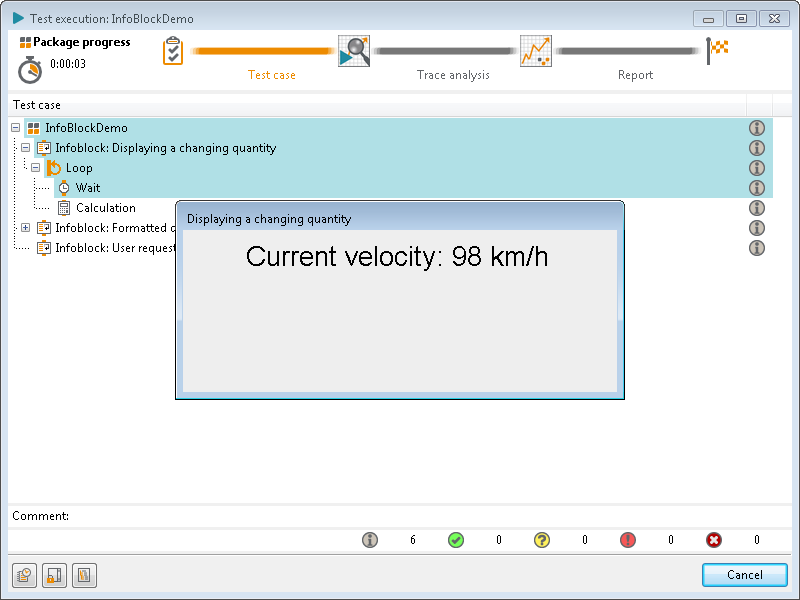This screenshot has height=600, width=800.
Task: Maximize the Test execution window
Action: [x=741, y=19]
